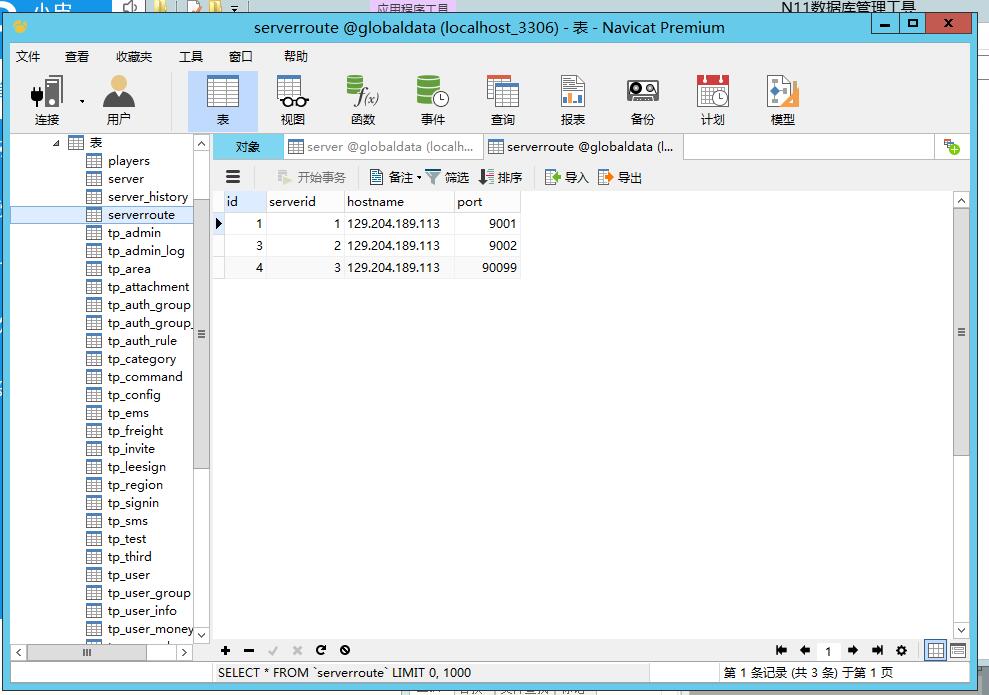Switch to form view mode

[x=958, y=650]
